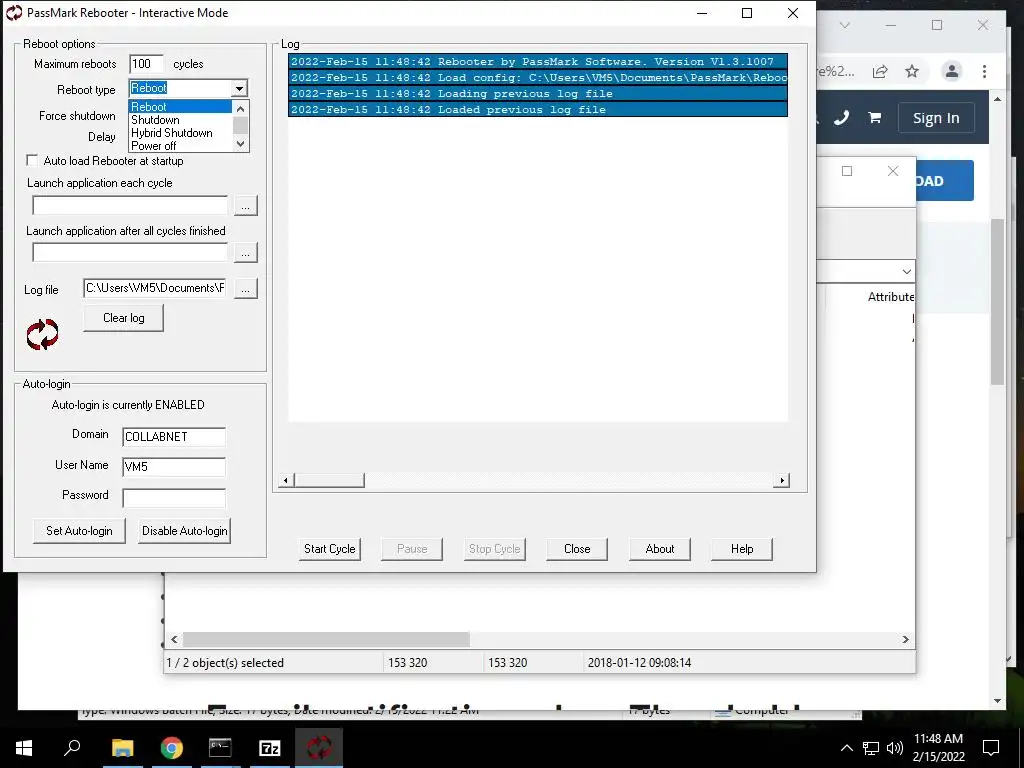Viewport: 1024px width, 768px height.
Task: Choose Power off option
Action: click(x=180, y=146)
